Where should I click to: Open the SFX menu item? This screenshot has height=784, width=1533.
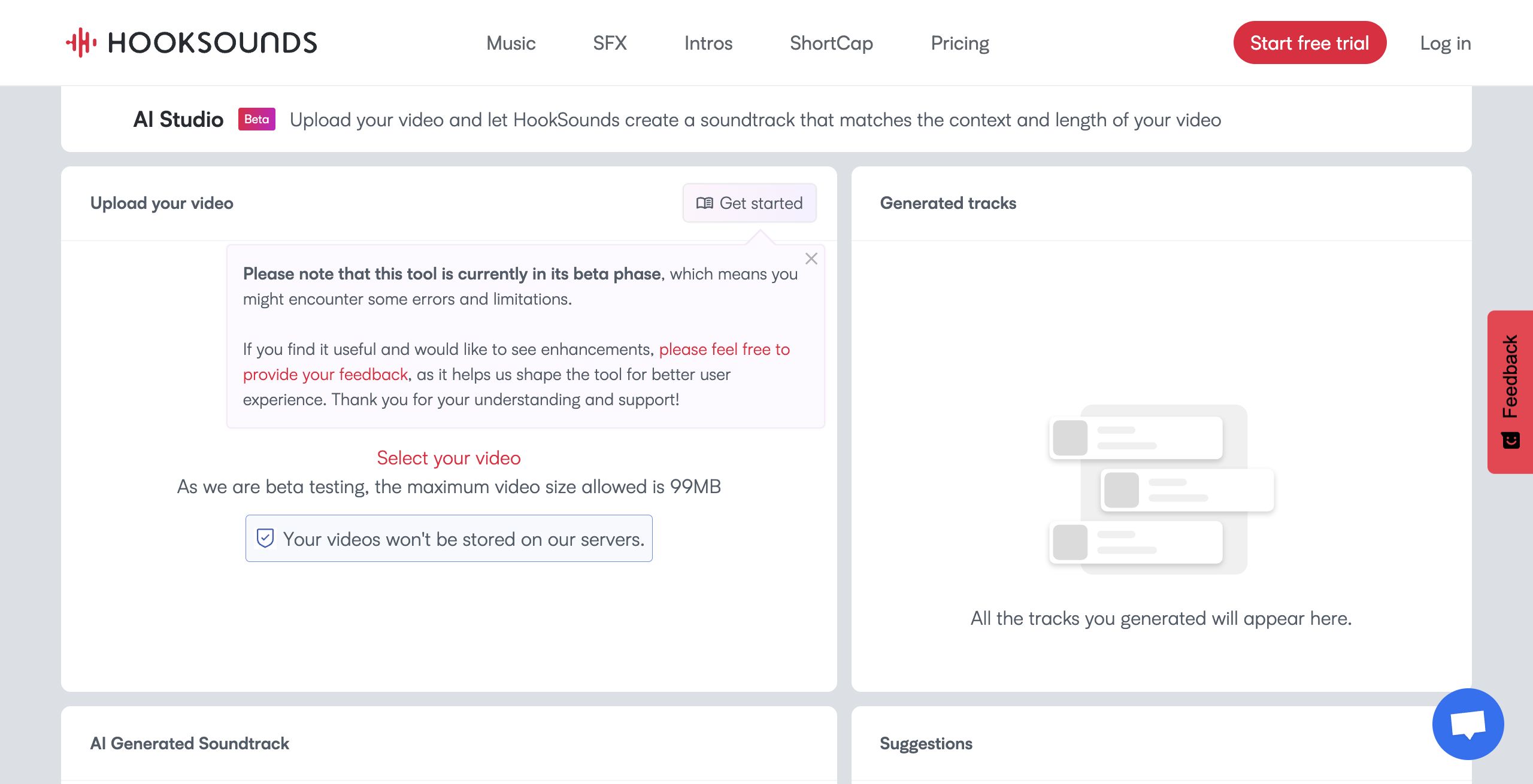pyautogui.click(x=610, y=43)
